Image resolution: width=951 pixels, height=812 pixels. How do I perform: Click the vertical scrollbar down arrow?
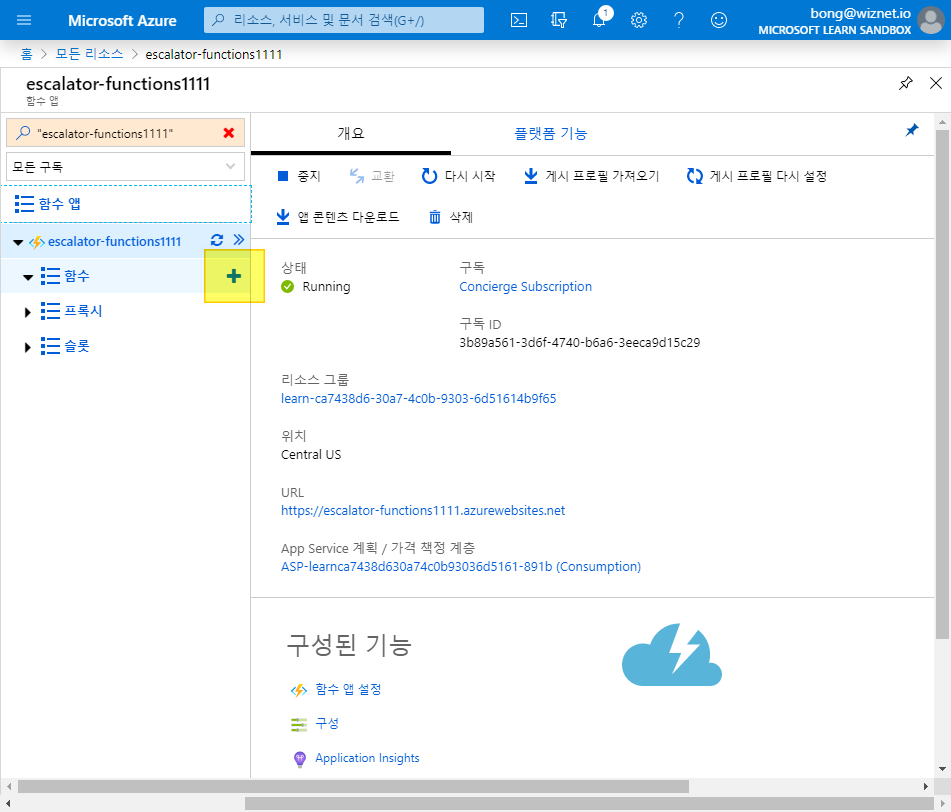click(x=943, y=770)
